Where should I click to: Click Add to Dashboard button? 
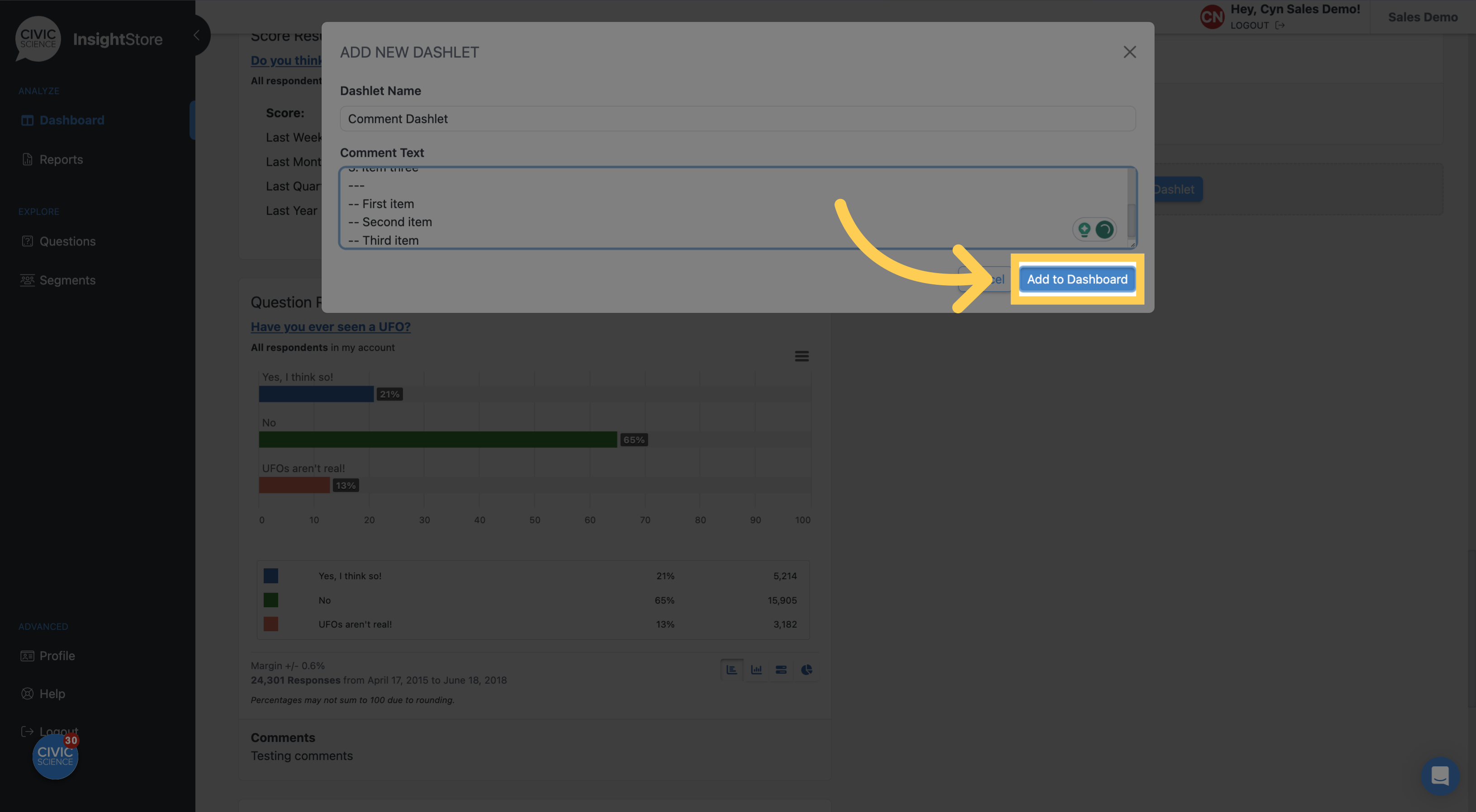pyautogui.click(x=1077, y=279)
